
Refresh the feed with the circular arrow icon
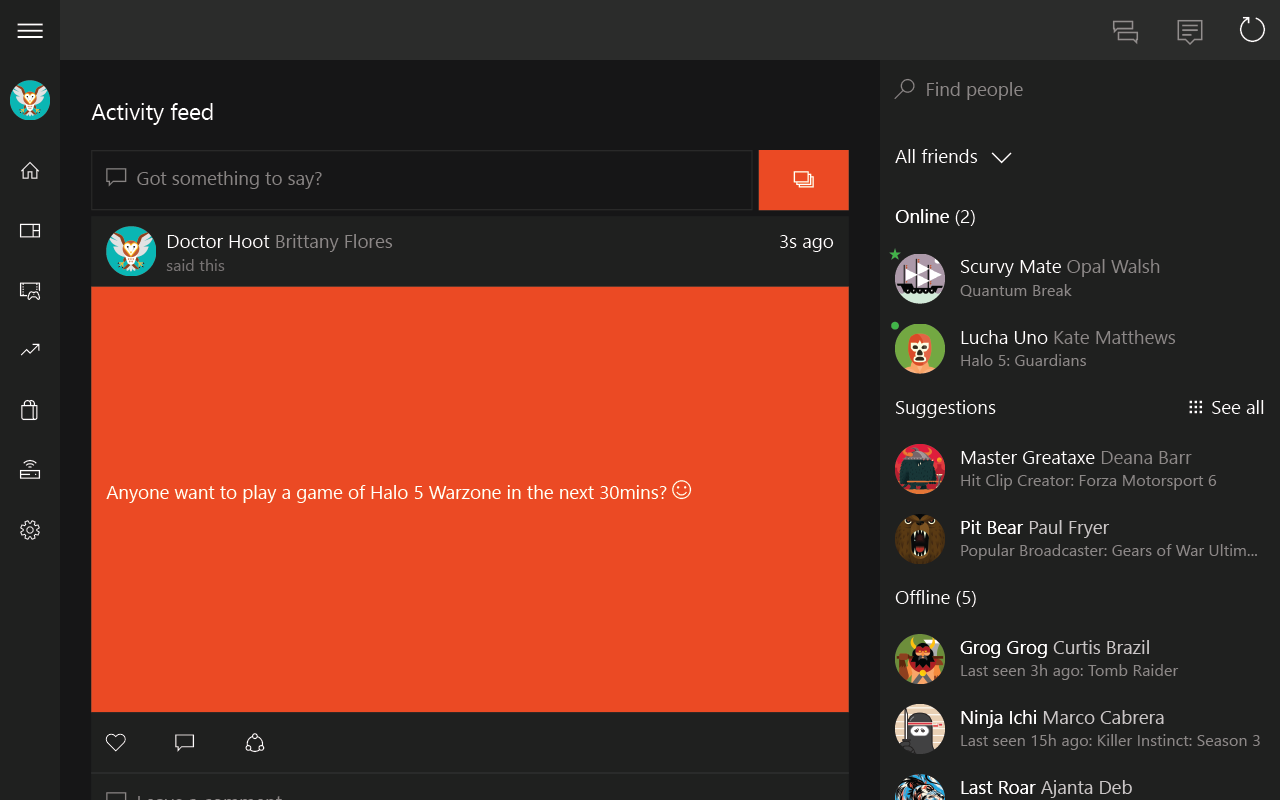click(x=1251, y=29)
